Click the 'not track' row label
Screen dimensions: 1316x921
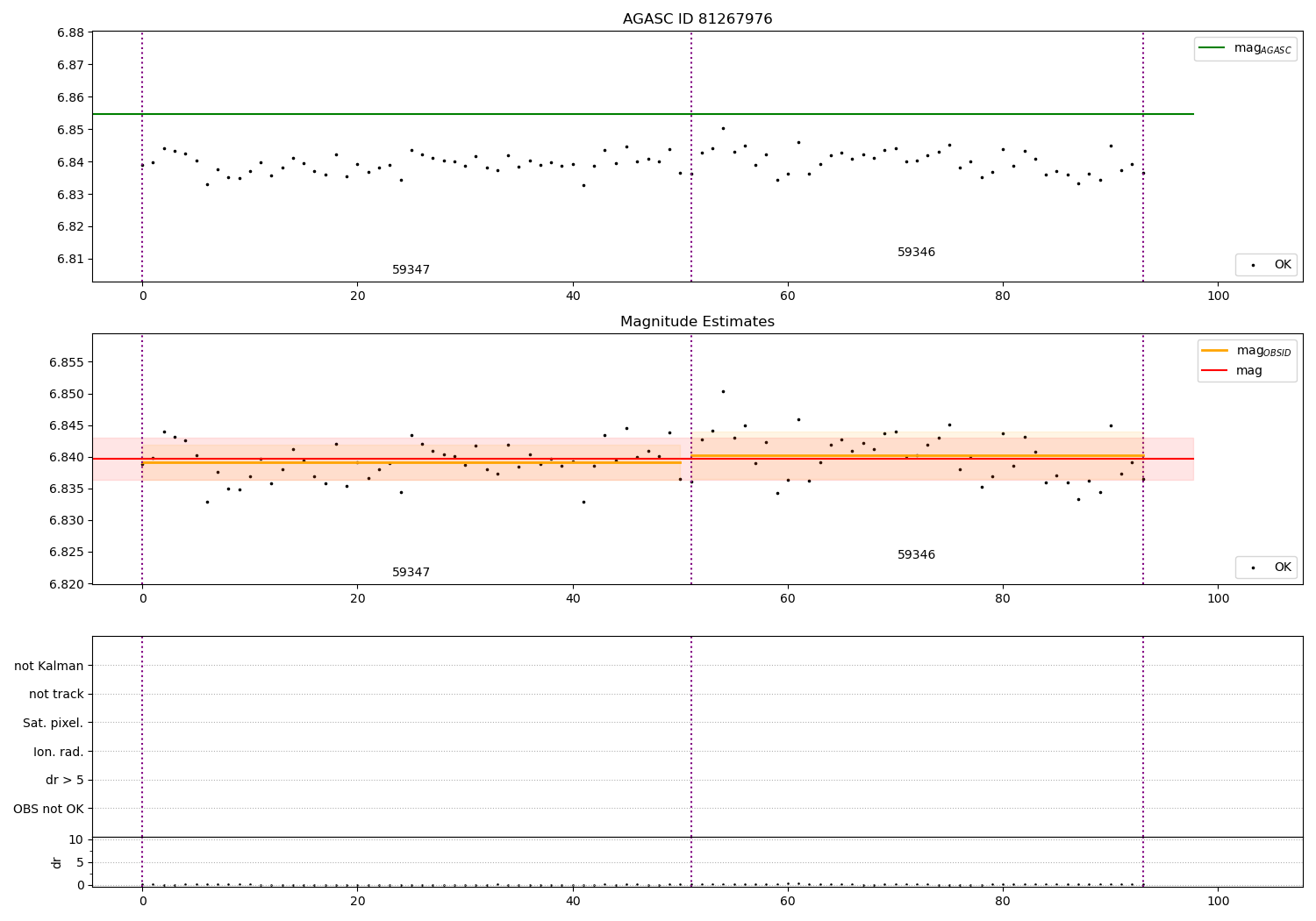point(56,694)
